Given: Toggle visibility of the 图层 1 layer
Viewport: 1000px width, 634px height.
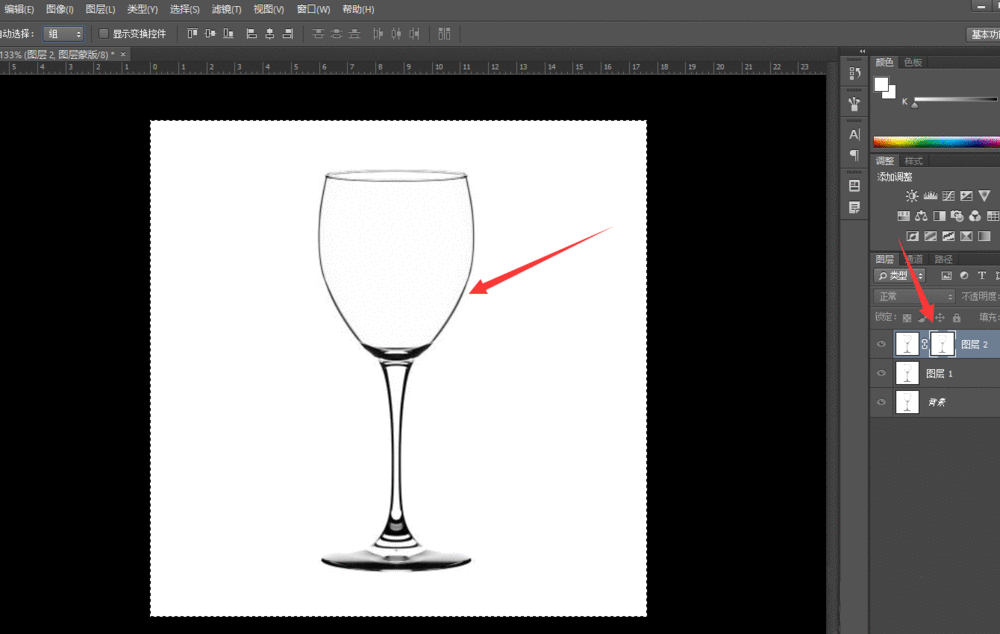Looking at the screenshot, I should pyautogui.click(x=881, y=374).
